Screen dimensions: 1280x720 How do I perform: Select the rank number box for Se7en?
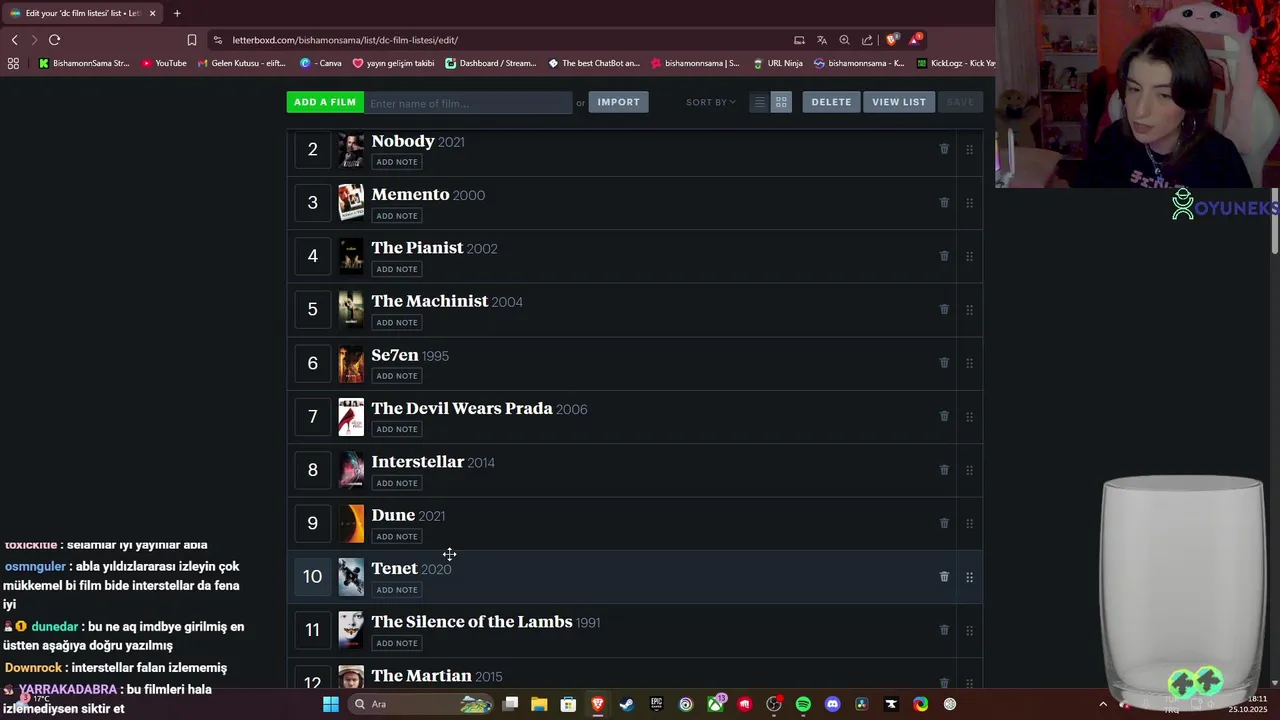click(313, 363)
